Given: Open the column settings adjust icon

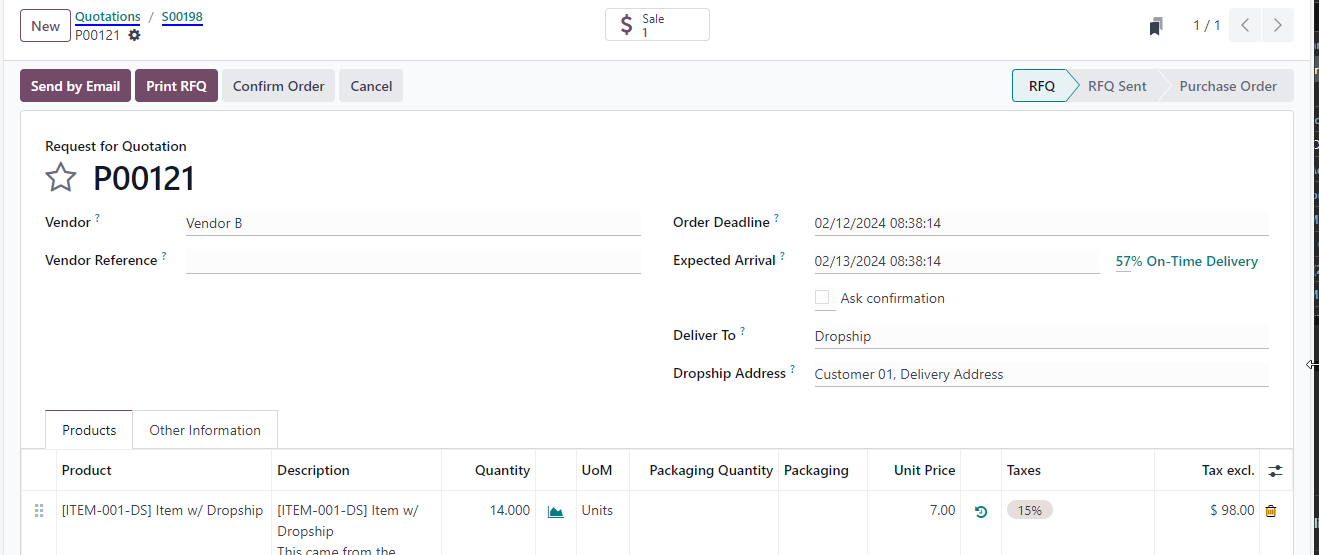Looking at the screenshot, I should point(1275,470).
